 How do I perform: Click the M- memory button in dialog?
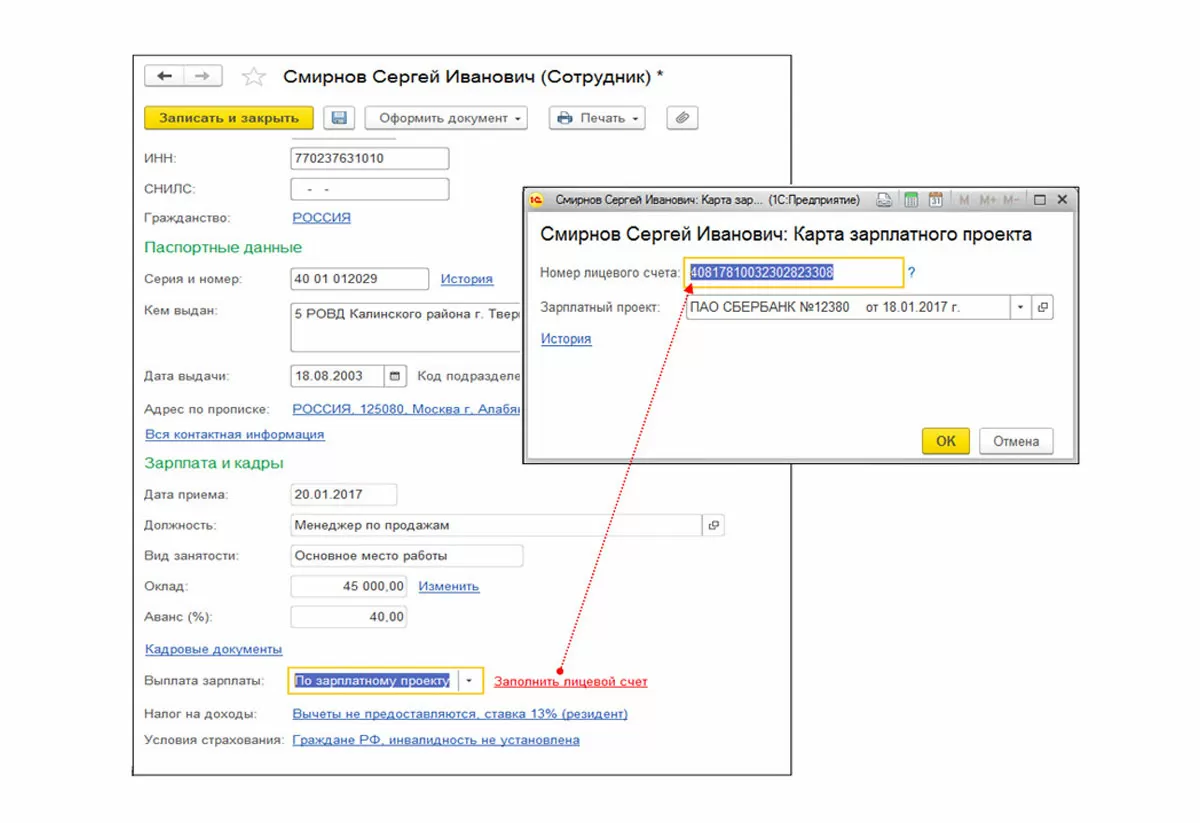1010,200
